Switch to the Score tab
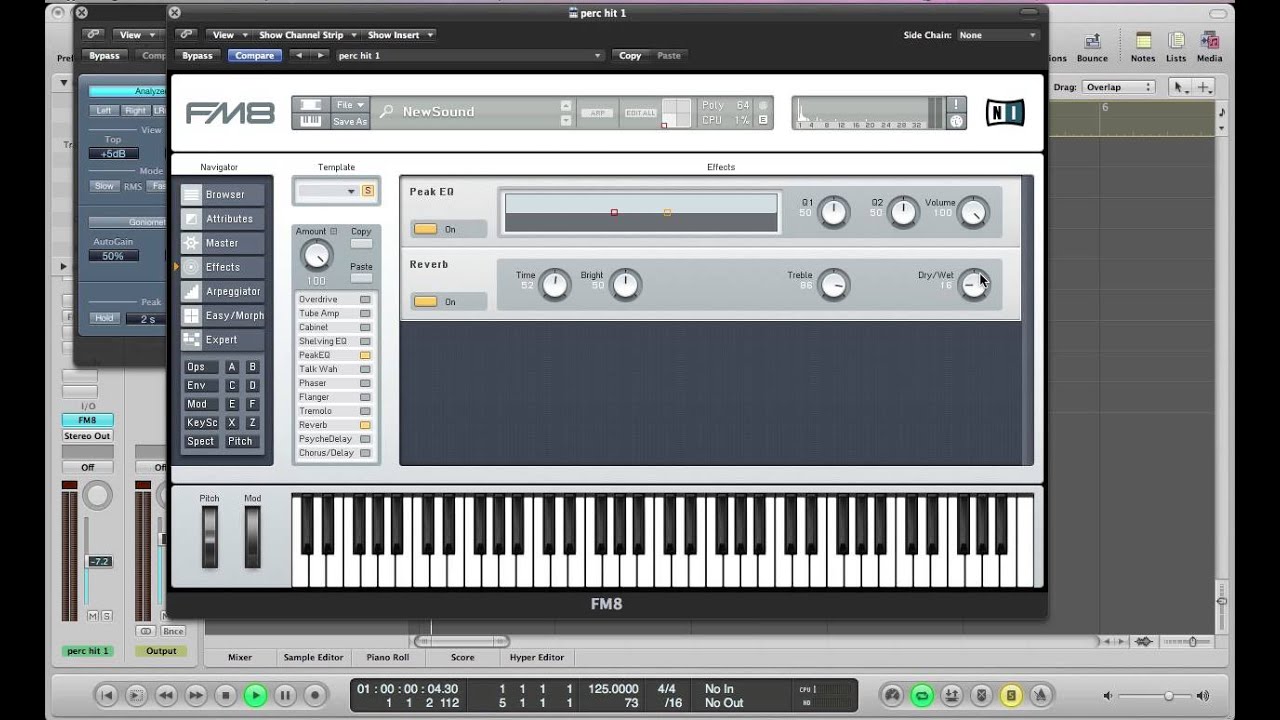This screenshot has width=1280, height=720. pyautogui.click(x=462, y=657)
